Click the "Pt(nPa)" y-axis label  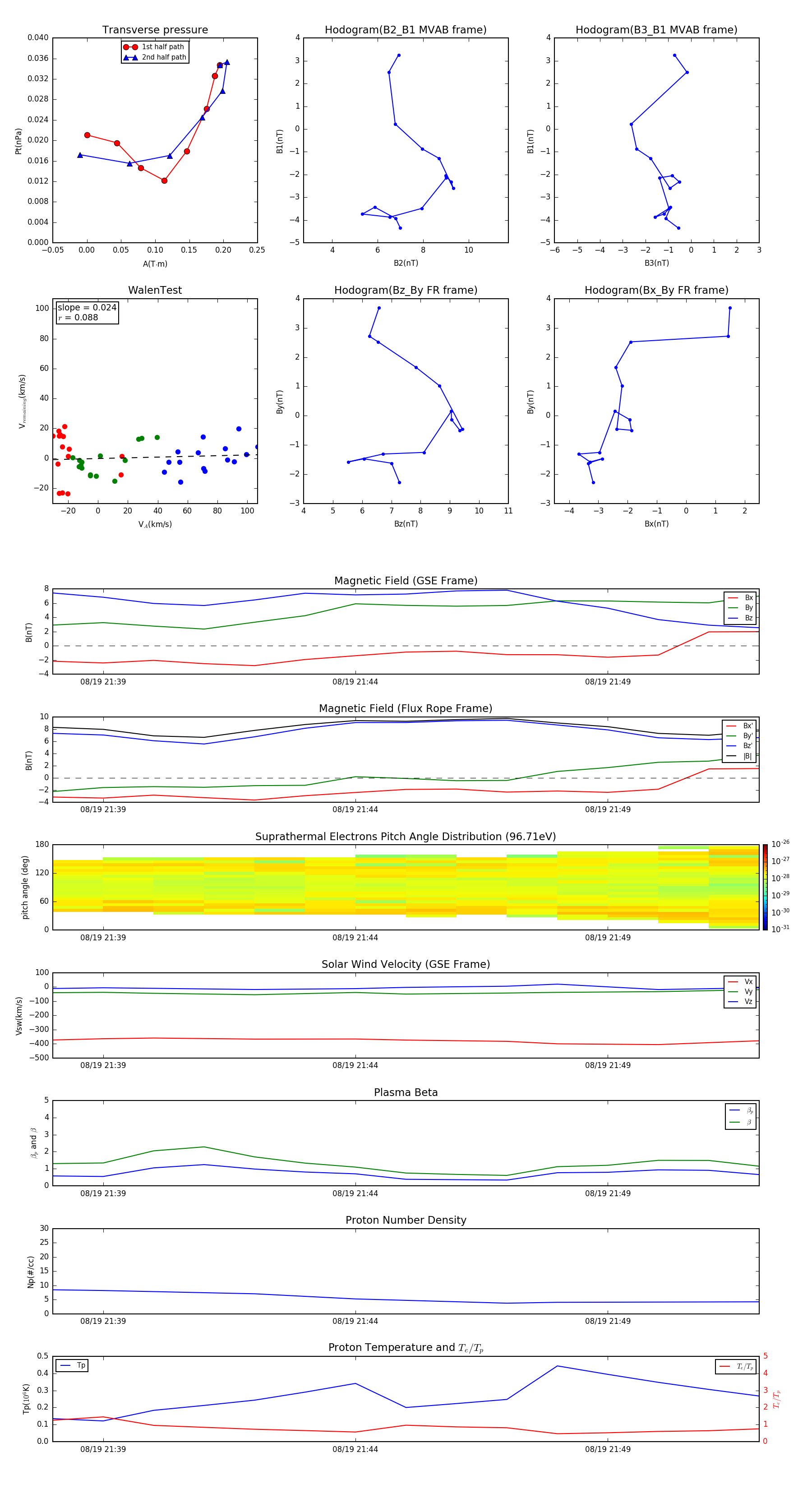pos(18,141)
